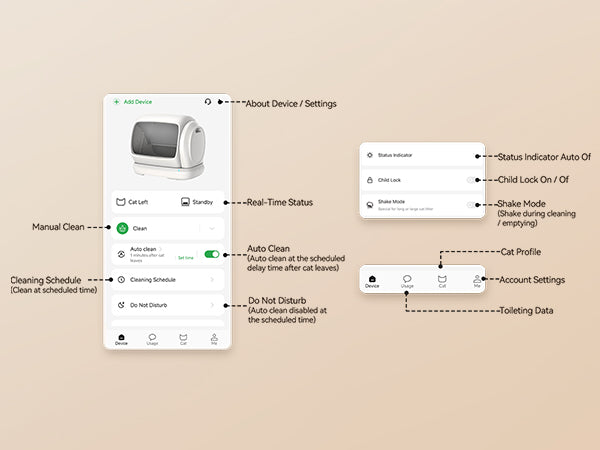Click the clock icon beside Cleaning Schedule
The width and height of the screenshot is (600, 450).
coord(121,280)
